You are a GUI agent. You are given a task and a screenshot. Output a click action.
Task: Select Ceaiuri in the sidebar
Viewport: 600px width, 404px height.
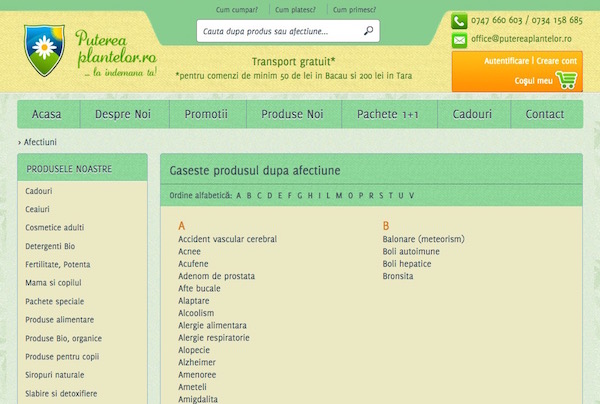coord(39,209)
